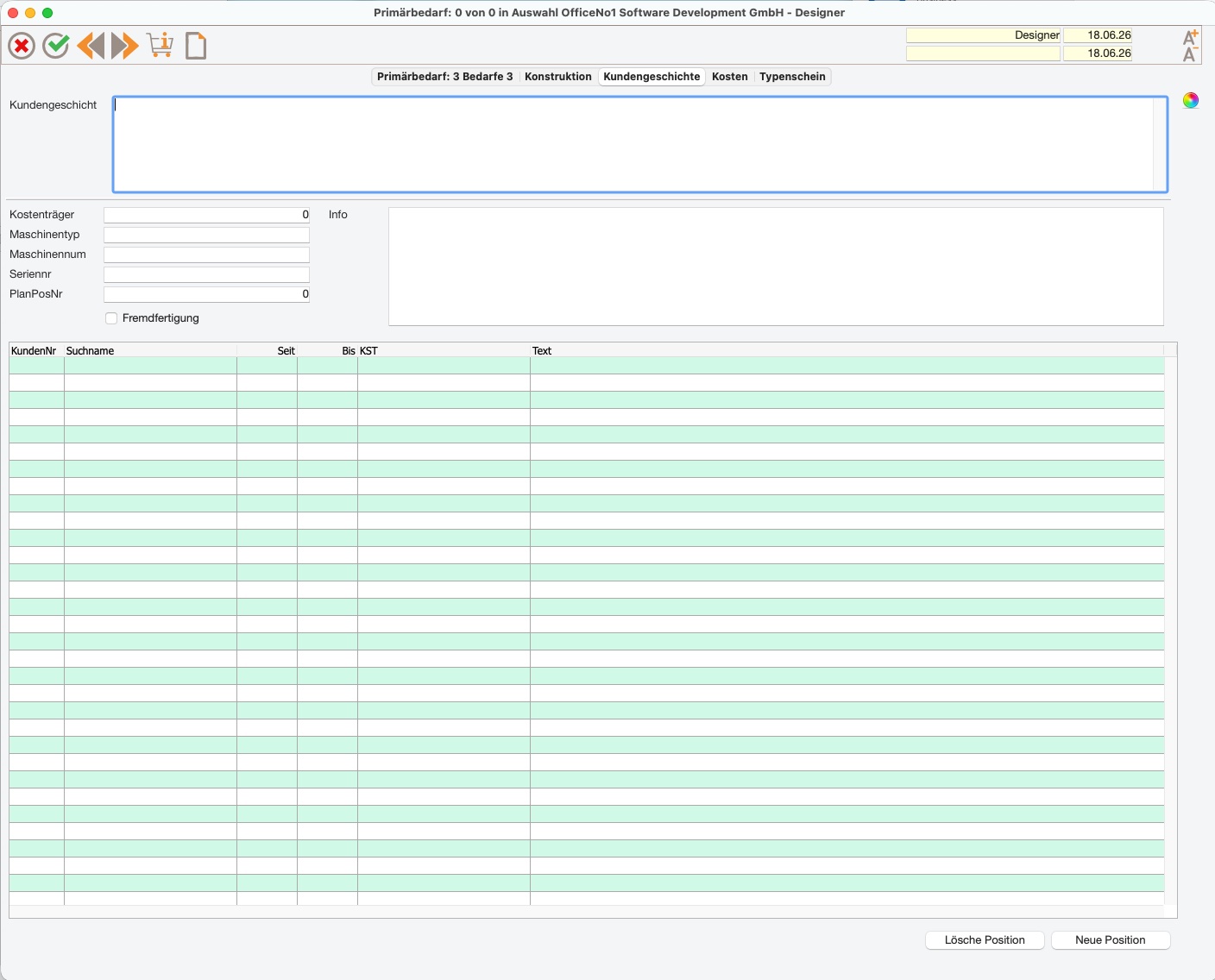Click the table's vertical scrollbar
The image size is (1215, 980).
pyautogui.click(x=1171, y=631)
